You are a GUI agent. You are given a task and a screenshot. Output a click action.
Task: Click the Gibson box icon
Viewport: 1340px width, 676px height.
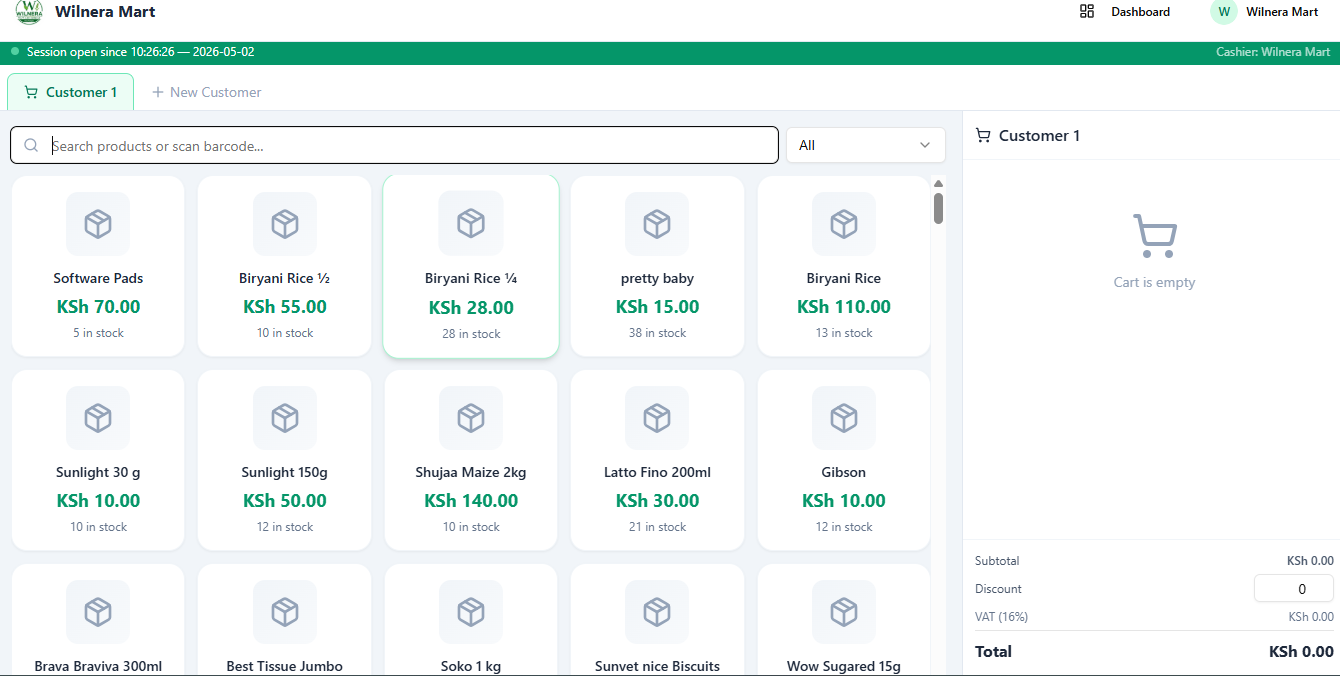[x=844, y=418]
